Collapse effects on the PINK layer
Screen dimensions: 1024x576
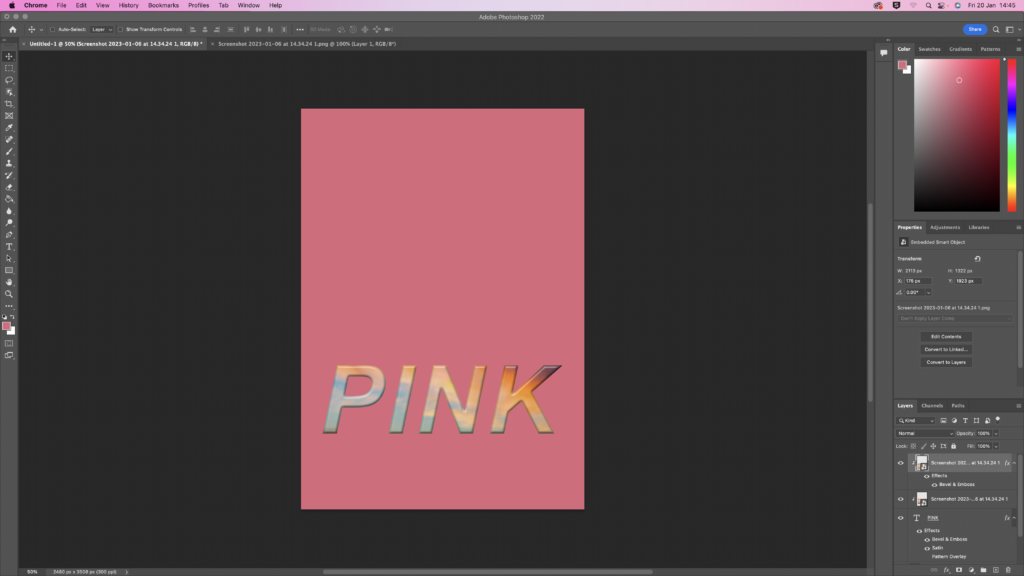coord(1015,518)
